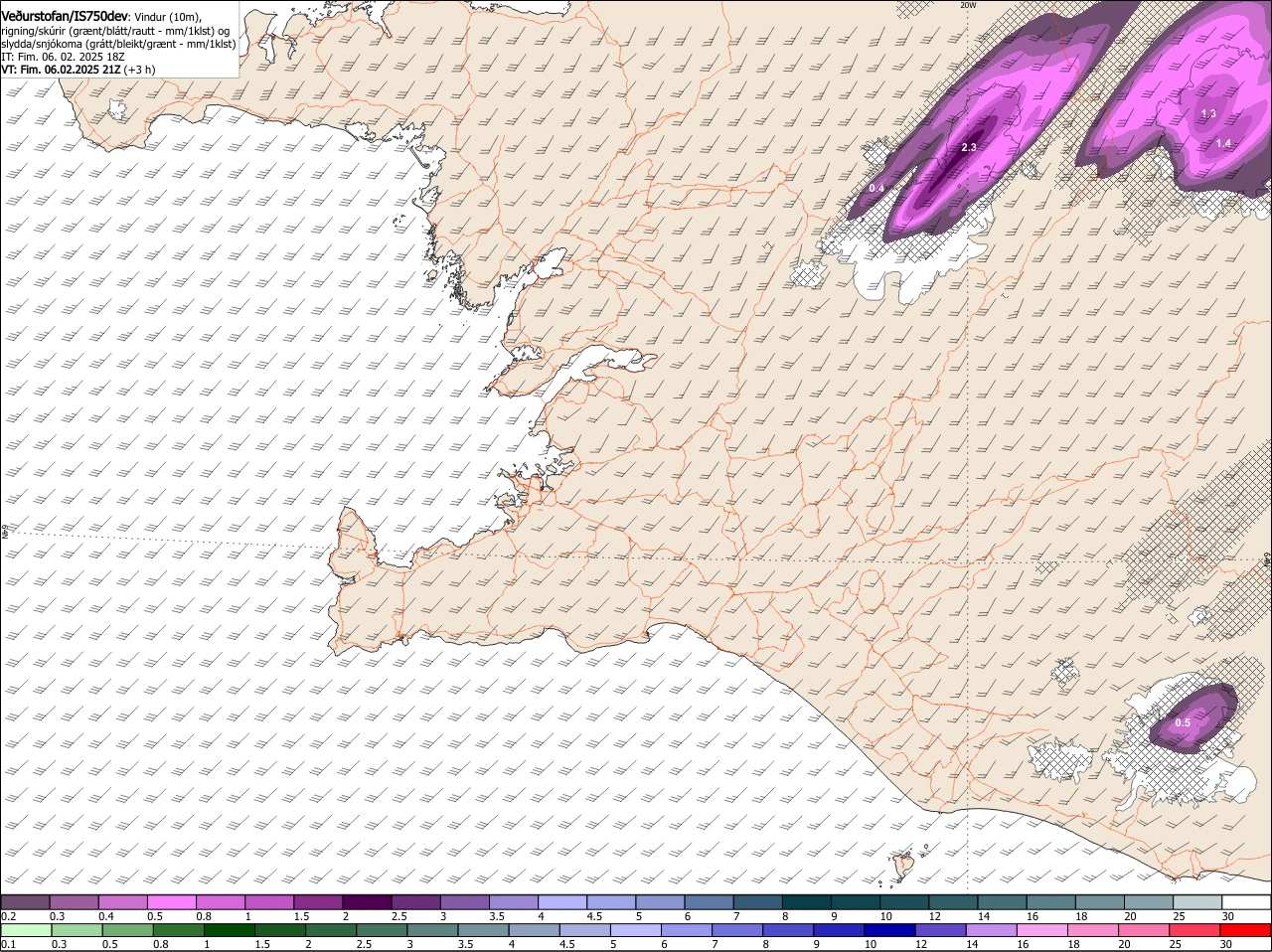Click the small island off the south coast
1272x952 pixels.
(904, 866)
